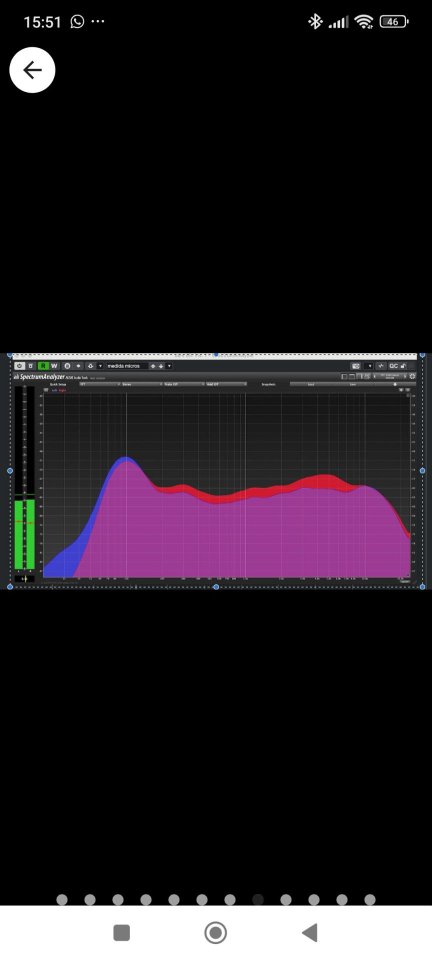This screenshot has width=432, height=960.
Task: Tap the Android recent apps square button
Action: [x=122, y=932]
